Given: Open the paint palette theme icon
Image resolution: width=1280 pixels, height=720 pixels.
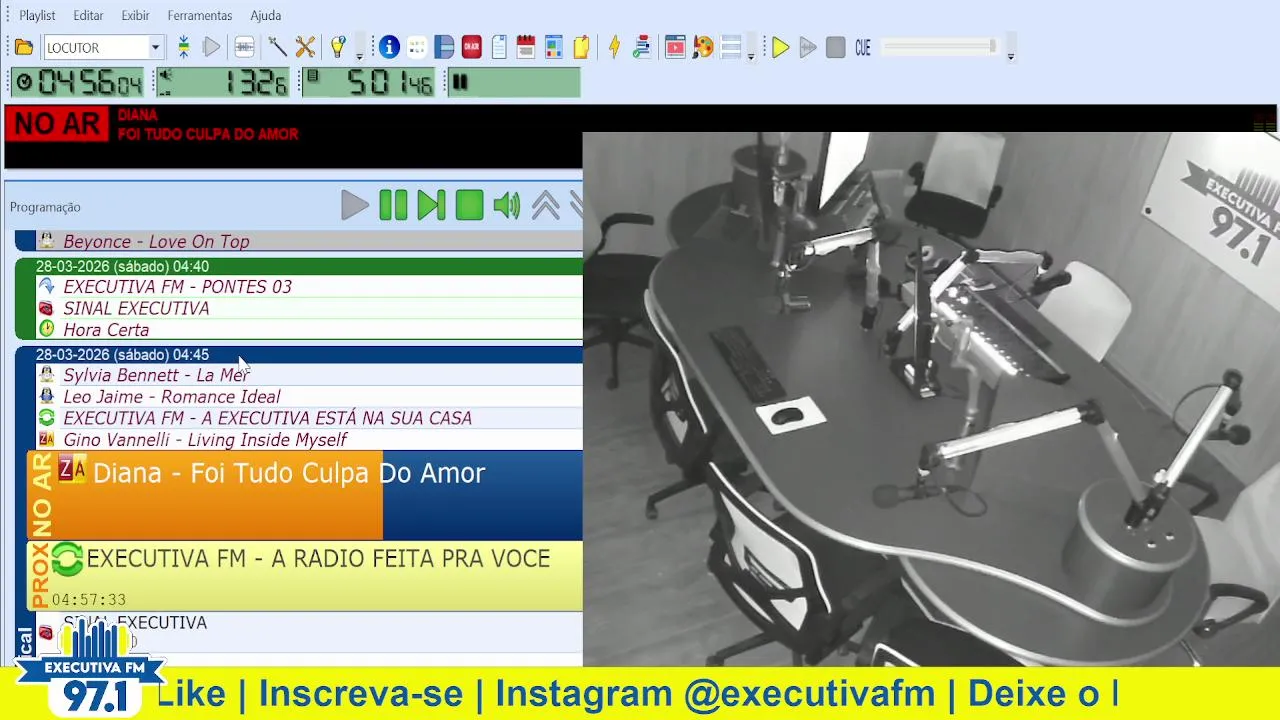Looking at the screenshot, I should [x=703, y=47].
